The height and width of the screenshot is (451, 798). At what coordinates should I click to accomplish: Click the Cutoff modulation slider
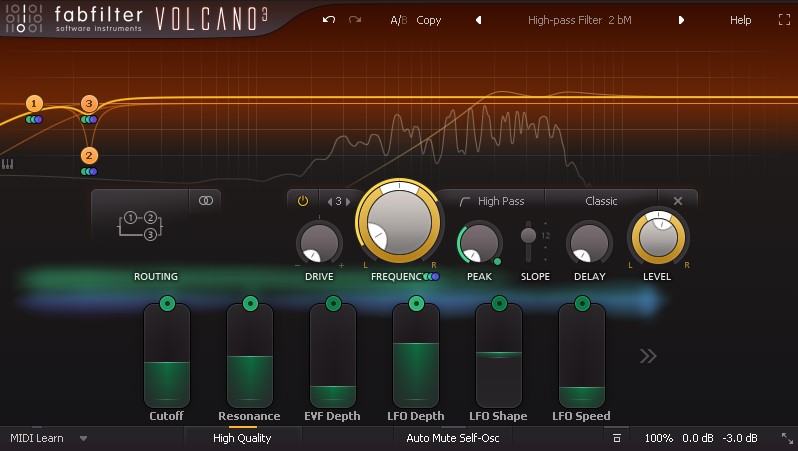(x=167, y=355)
